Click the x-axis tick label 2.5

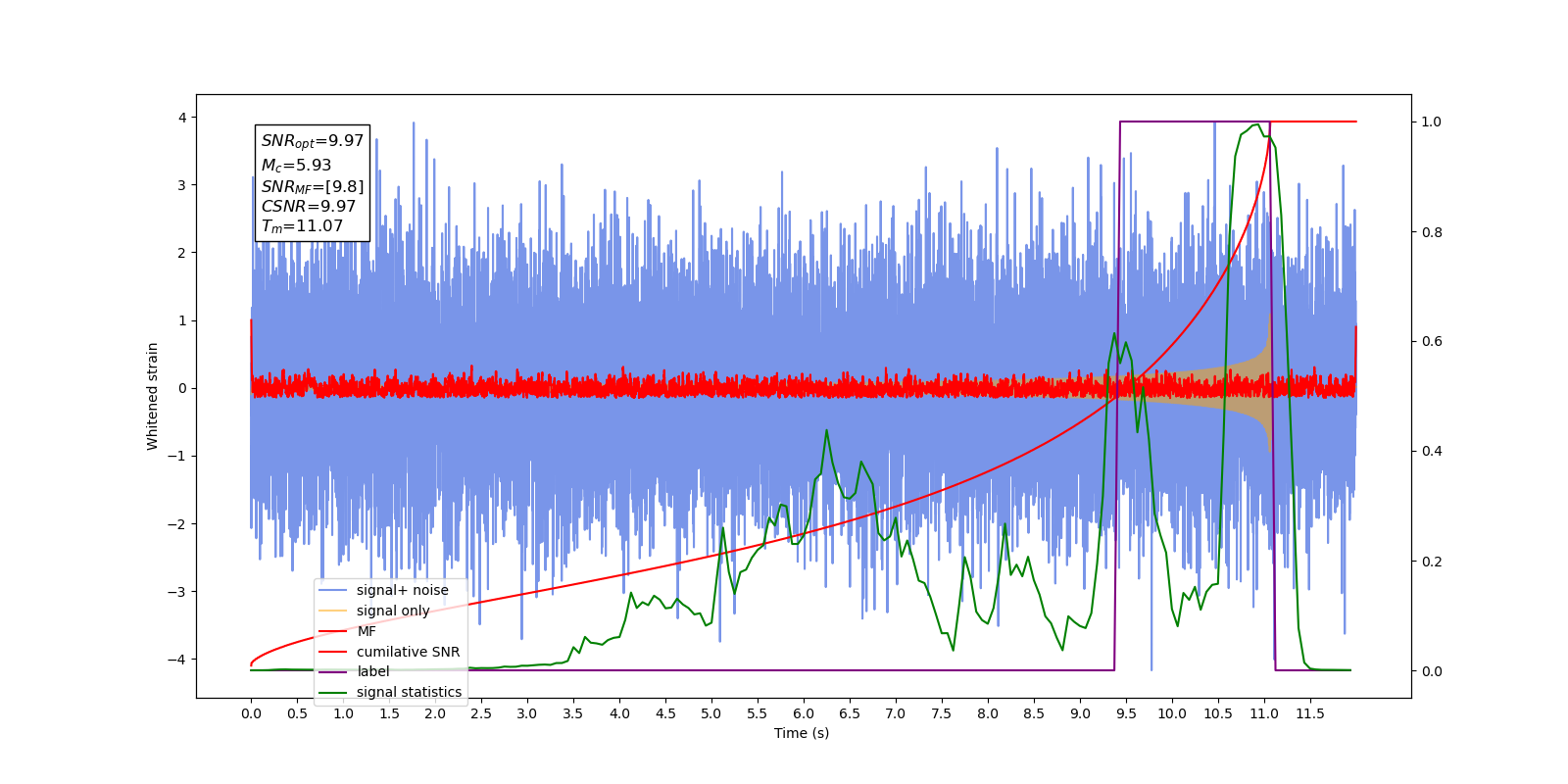point(481,713)
